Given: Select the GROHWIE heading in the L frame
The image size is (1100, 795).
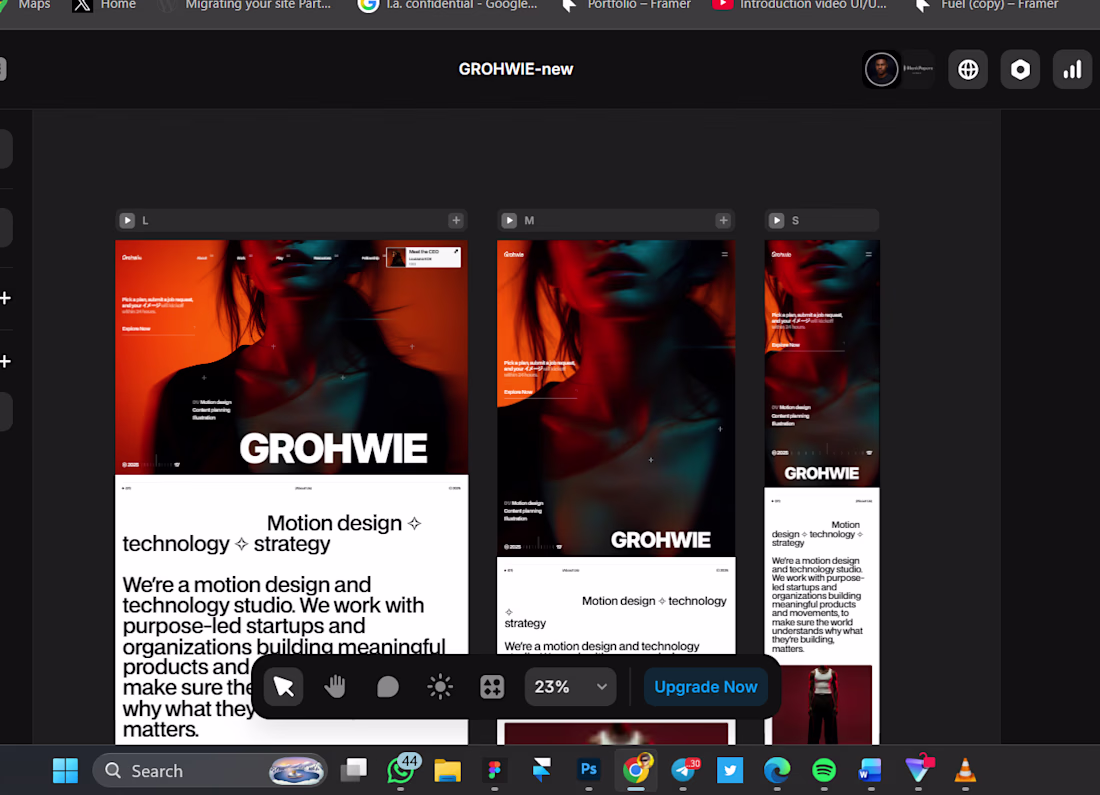Looking at the screenshot, I should 333,448.
